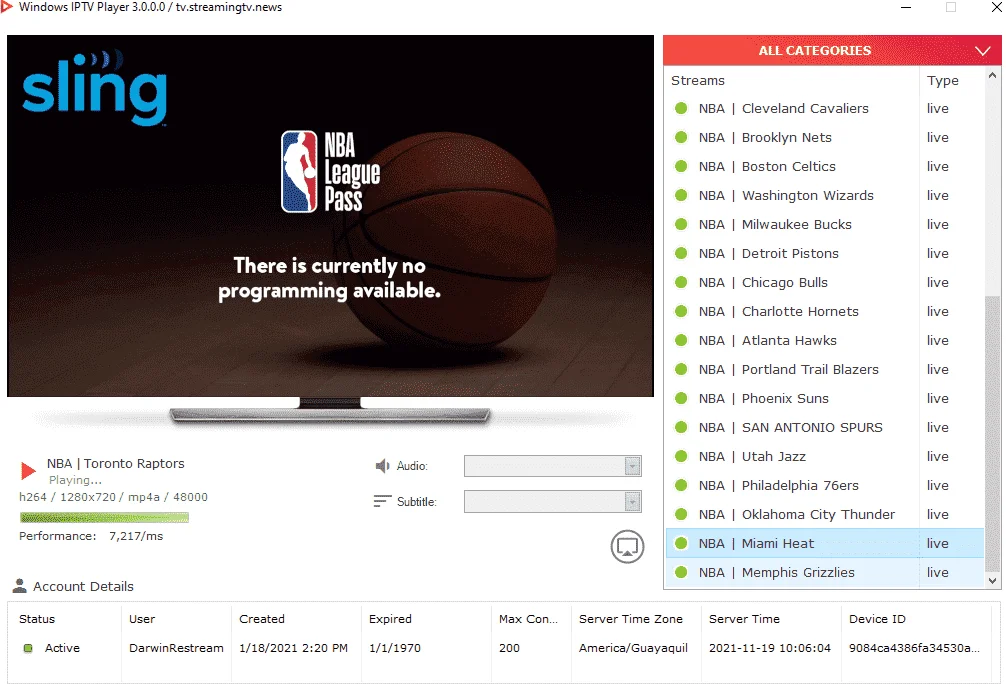Click the 1/18/2021 2:20 PM created cell
The height and width of the screenshot is (691, 1006).
click(x=293, y=648)
